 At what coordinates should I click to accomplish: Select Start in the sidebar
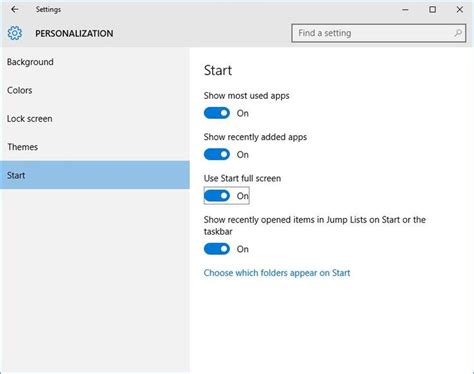[95, 175]
